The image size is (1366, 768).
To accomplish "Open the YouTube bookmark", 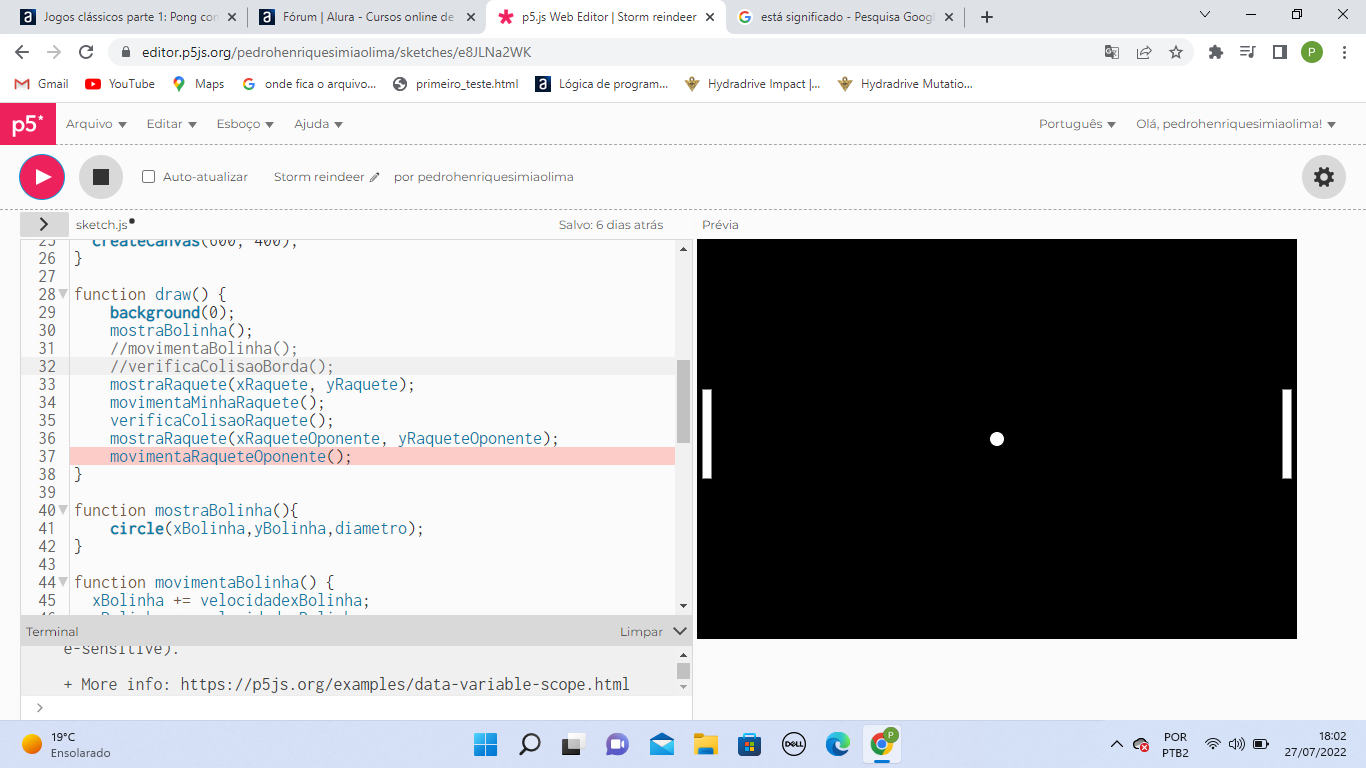I will click(120, 84).
